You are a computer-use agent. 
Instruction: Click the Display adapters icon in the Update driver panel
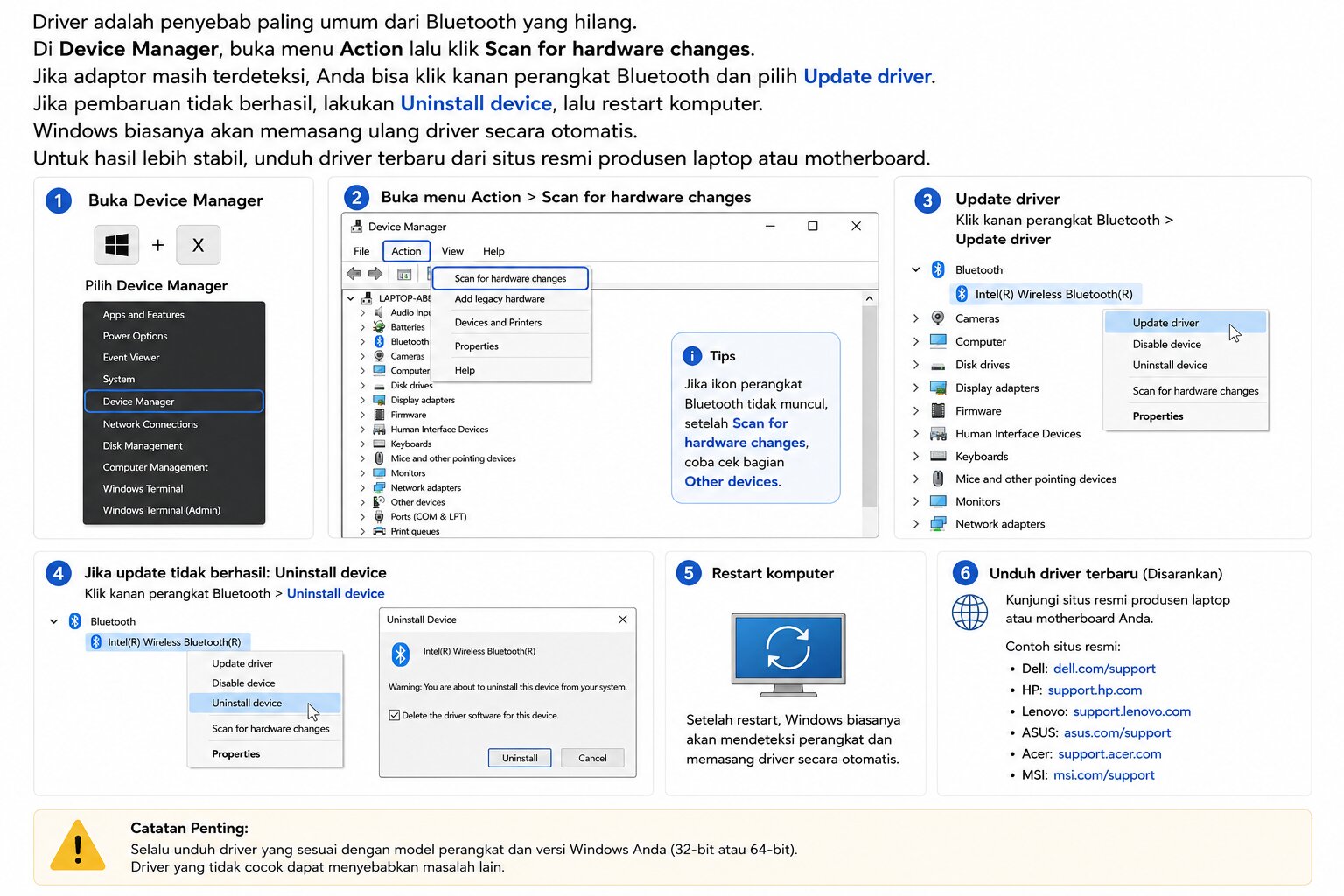click(x=938, y=388)
